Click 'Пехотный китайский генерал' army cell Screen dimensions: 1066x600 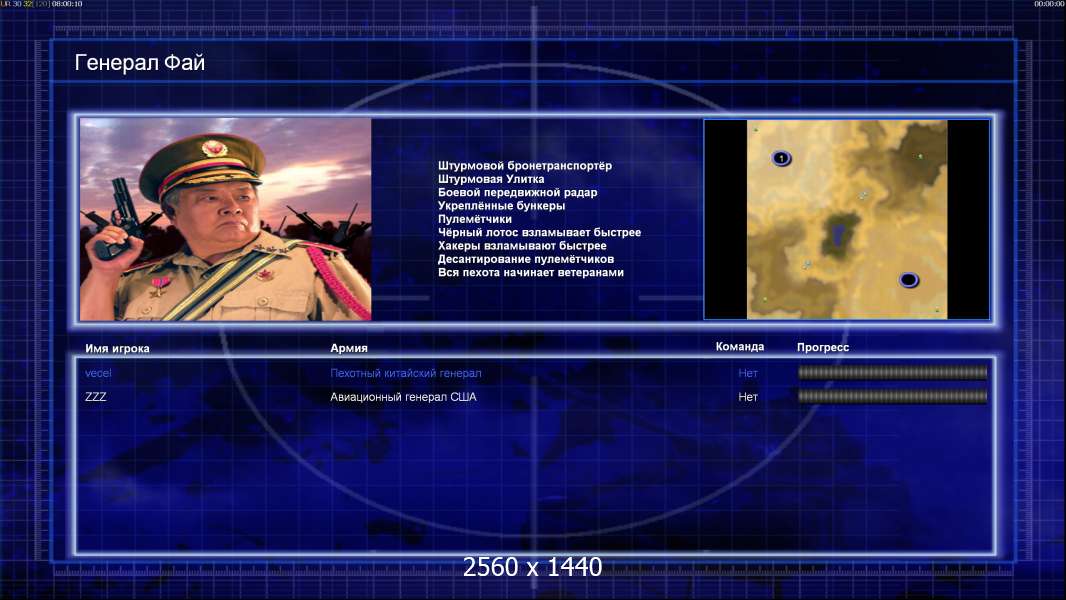(406, 373)
